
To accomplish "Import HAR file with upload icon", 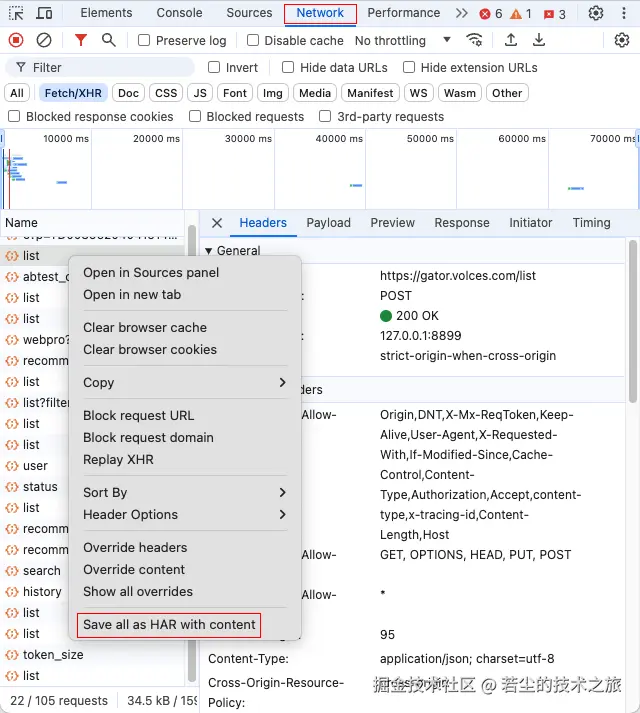I will [x=511, y=40].
